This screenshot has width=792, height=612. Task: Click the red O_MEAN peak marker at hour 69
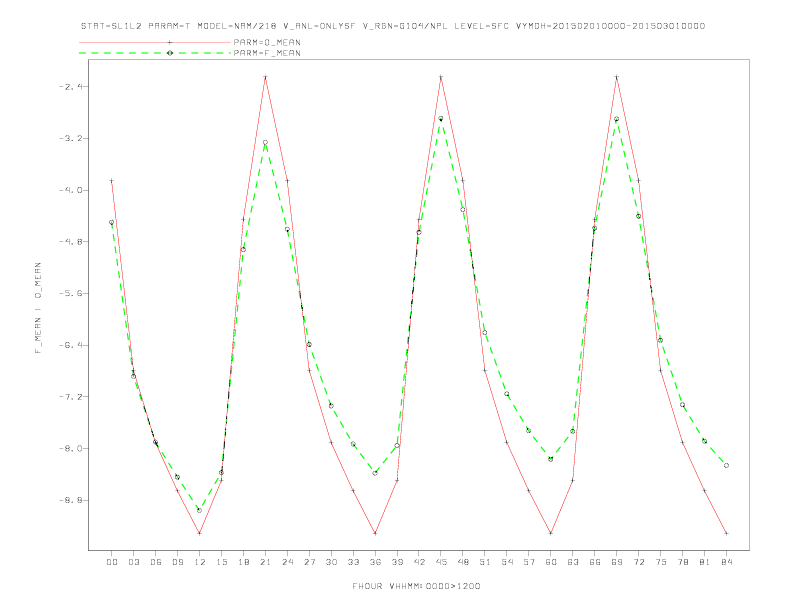coord(617,77)
